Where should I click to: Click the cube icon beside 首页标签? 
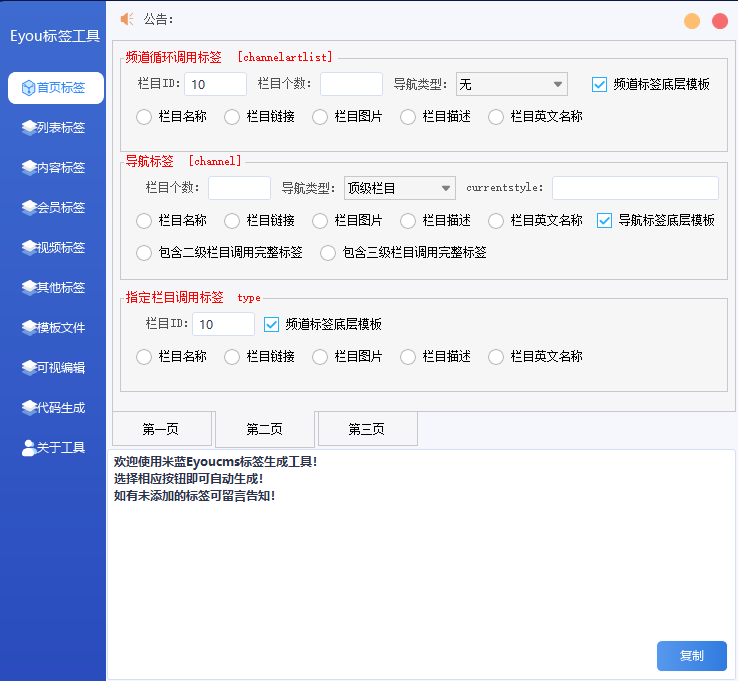pos(29,88)
